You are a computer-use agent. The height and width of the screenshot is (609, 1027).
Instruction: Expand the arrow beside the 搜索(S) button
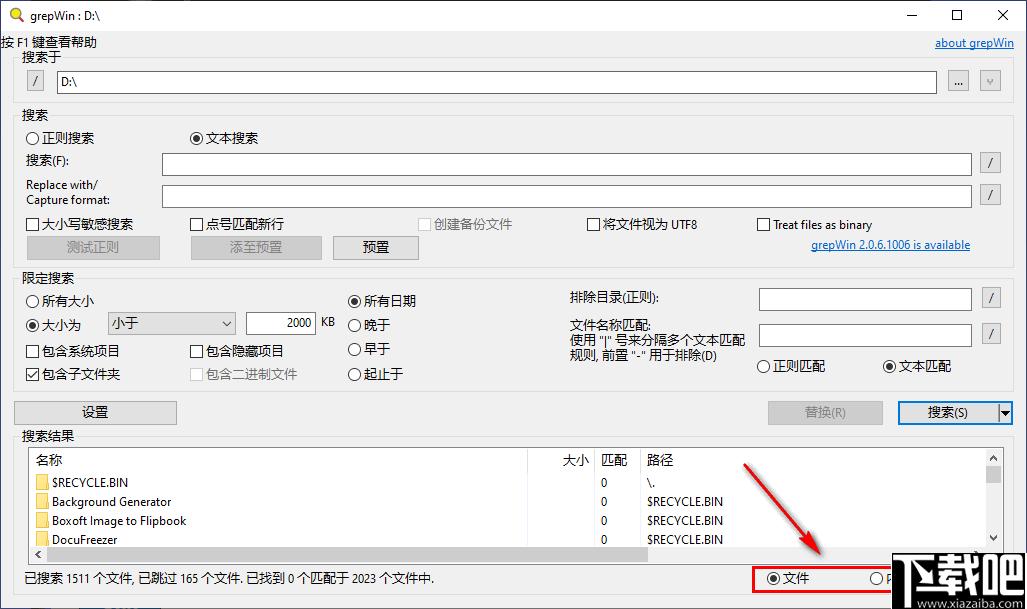(1005, 413)
